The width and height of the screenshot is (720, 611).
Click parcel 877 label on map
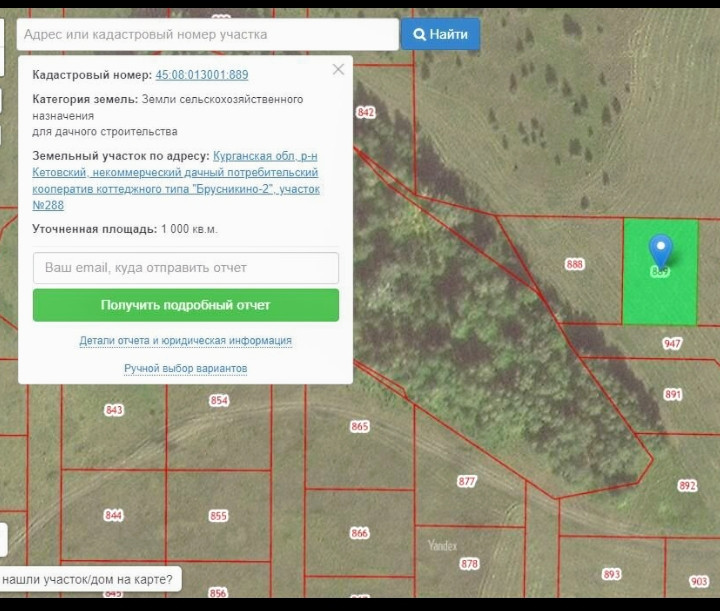coord(467,481)
